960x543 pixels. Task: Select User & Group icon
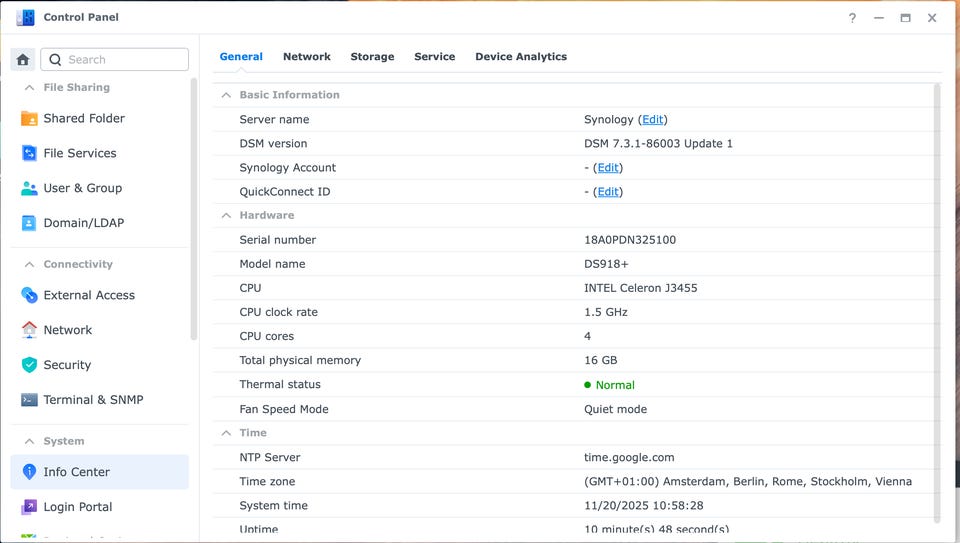(29, 188)
